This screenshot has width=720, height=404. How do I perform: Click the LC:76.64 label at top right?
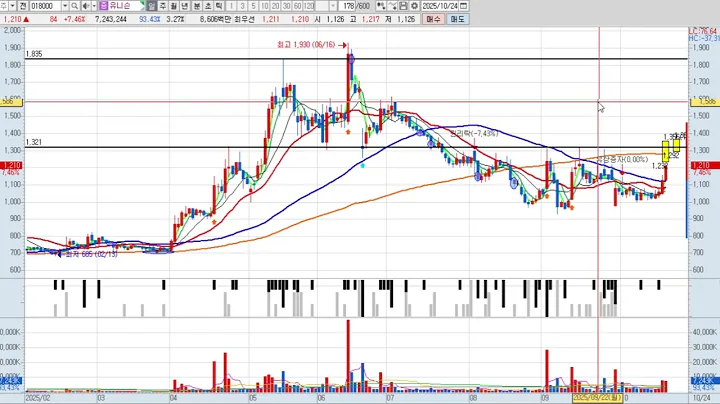(703, 31)
